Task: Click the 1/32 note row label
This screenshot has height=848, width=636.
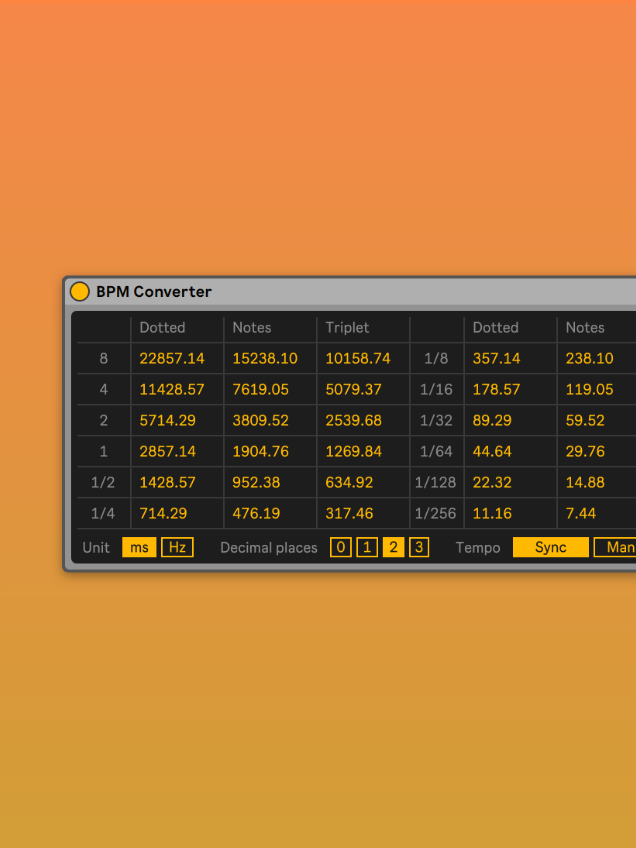Action: (436, 420)
